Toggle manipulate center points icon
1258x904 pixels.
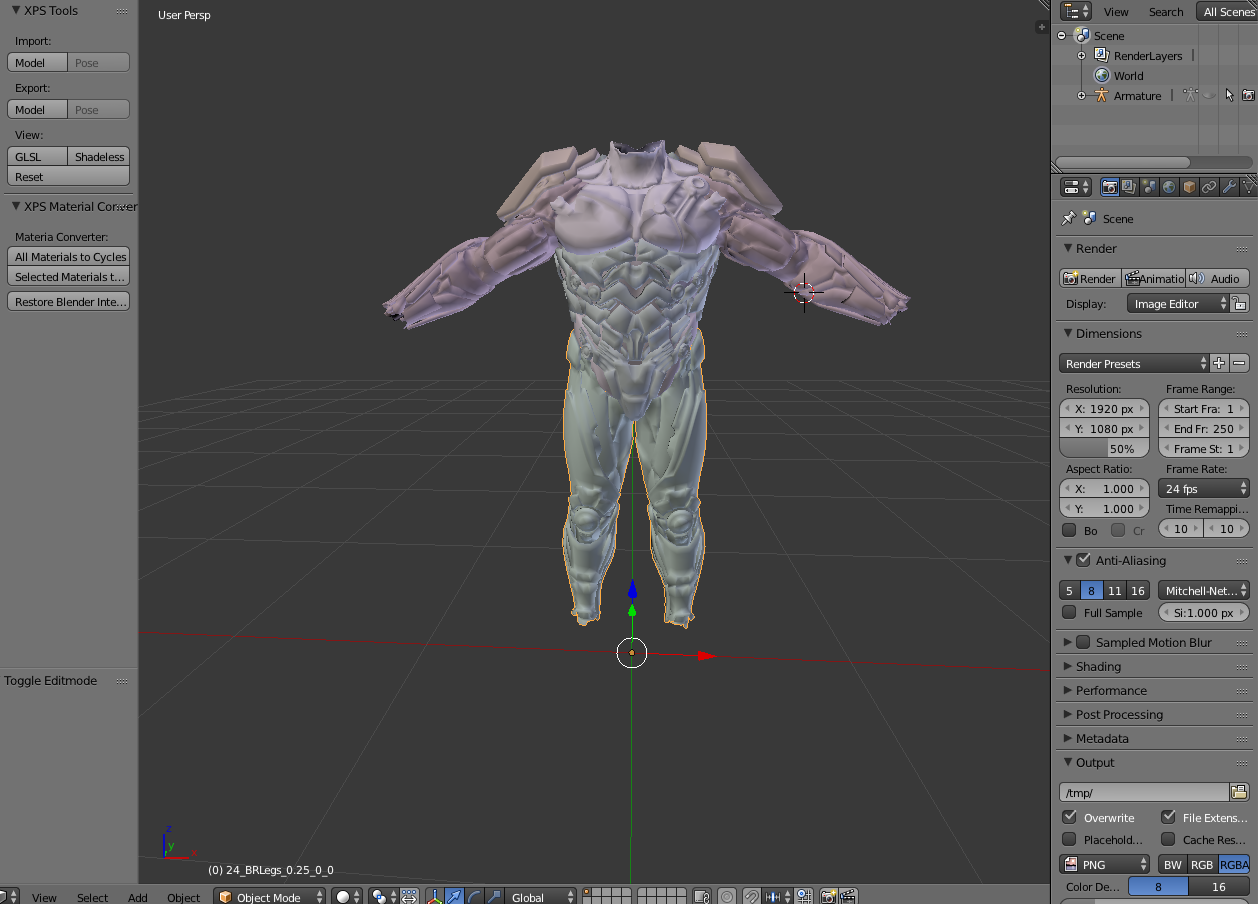[409, 897]
